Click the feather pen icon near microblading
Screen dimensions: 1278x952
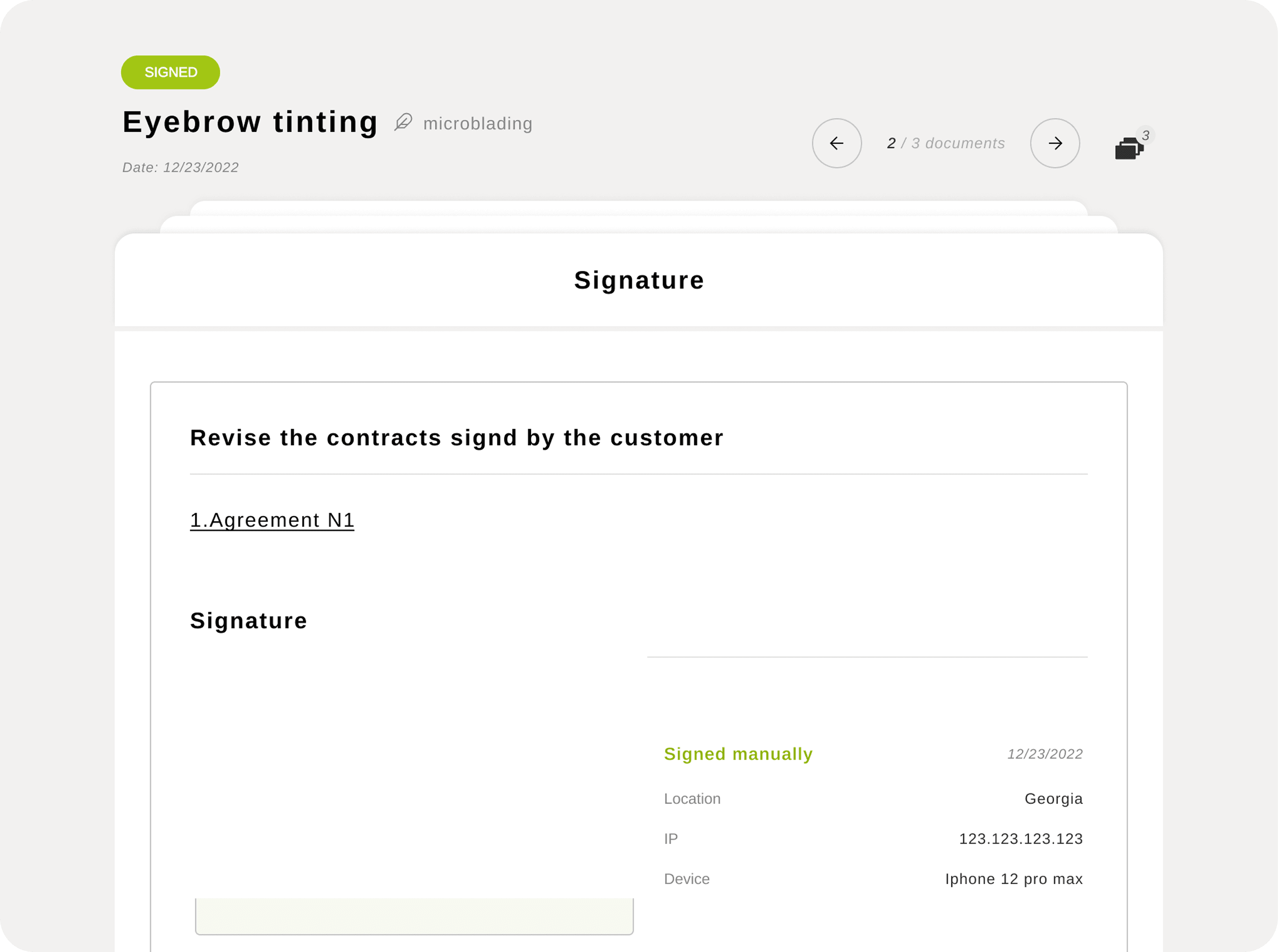403,122
